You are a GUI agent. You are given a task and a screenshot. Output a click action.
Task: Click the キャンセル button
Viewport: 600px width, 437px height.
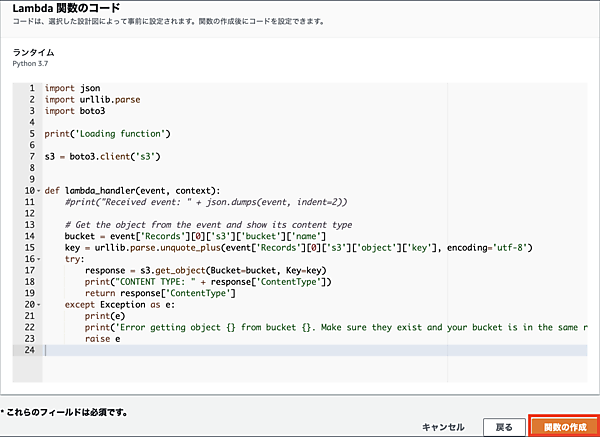(x=443, y=427)
